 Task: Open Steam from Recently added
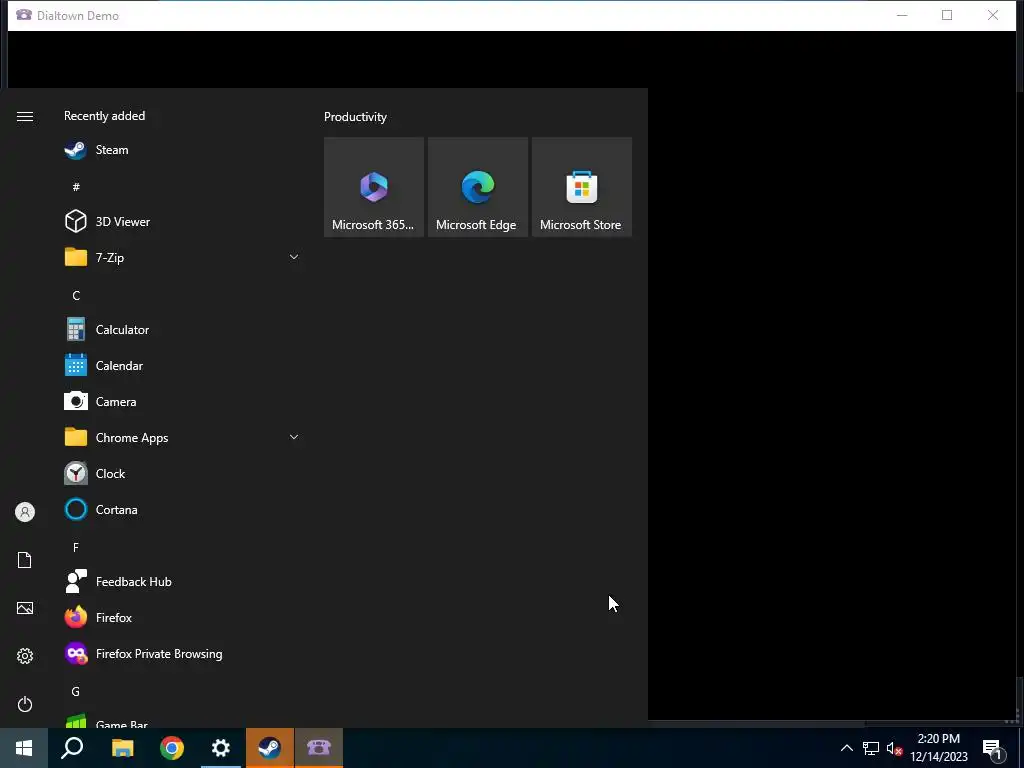pyautogui.click(x=182, y=150)
